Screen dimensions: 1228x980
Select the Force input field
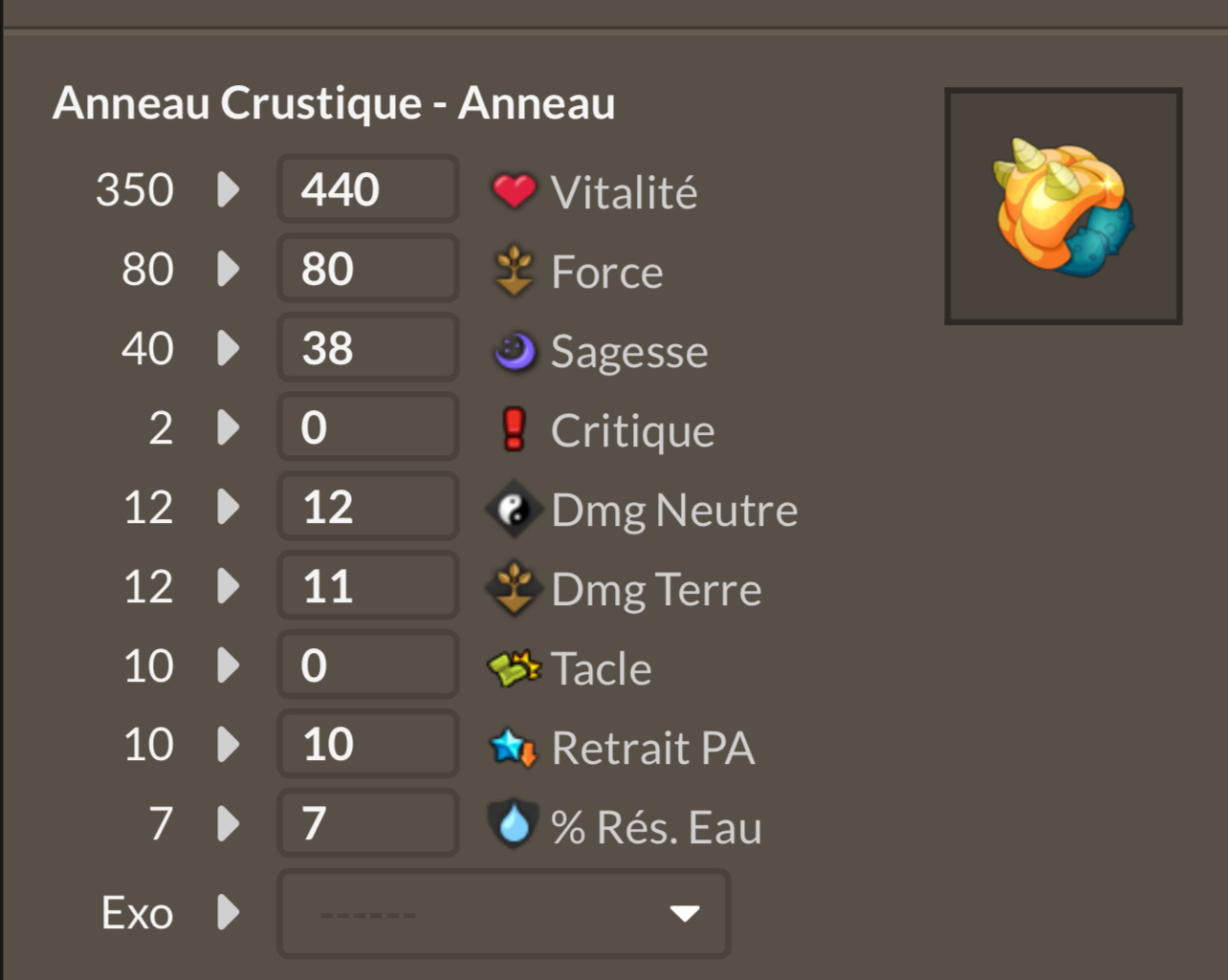click(368, 269)
